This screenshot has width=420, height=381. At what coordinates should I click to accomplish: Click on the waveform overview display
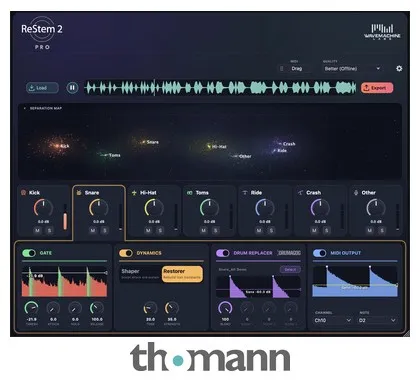tap(220, 88)
